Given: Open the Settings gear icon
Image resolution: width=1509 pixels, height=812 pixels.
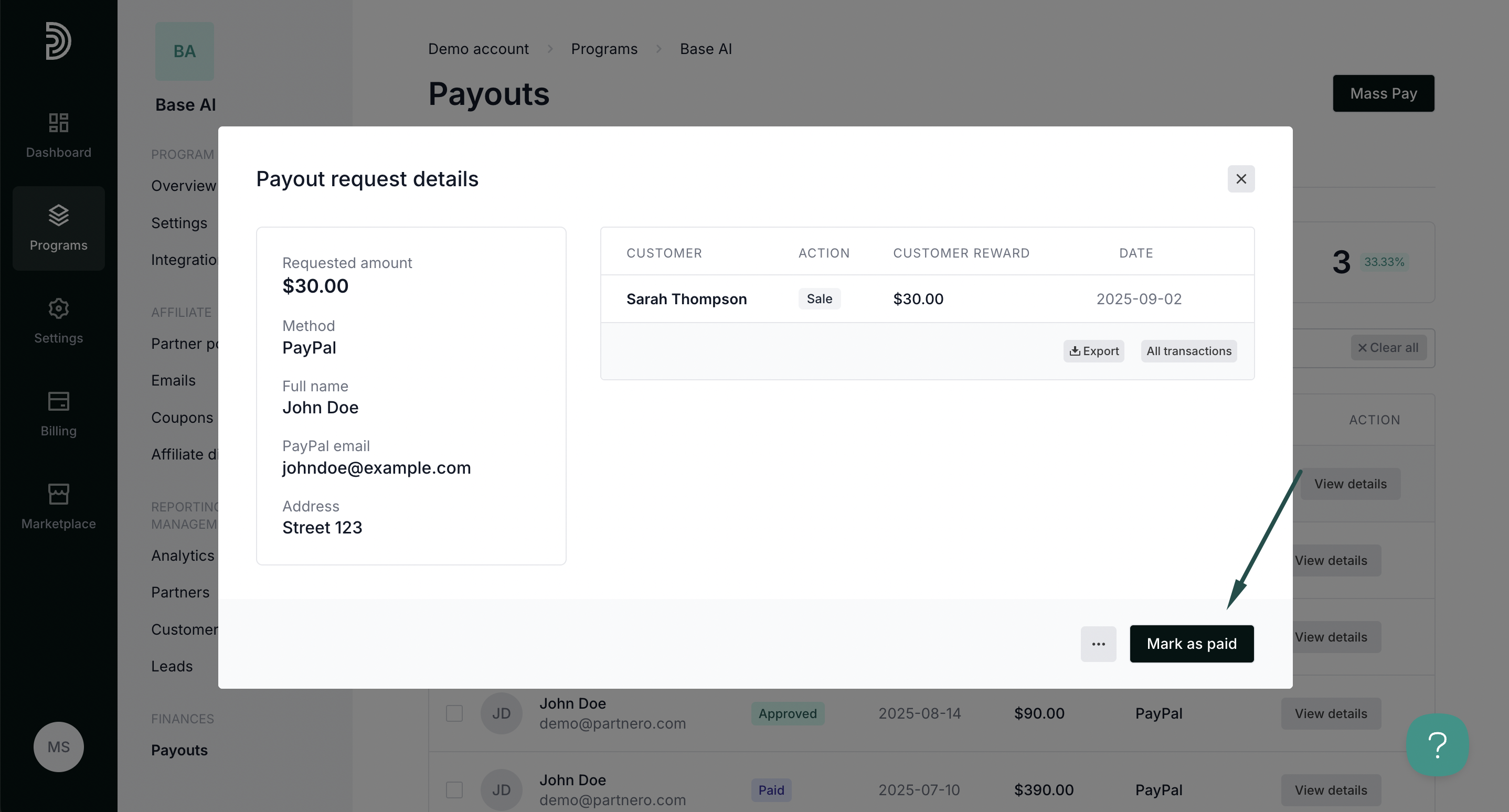Looking at the screenshot, I should click(x=59, y=308).
